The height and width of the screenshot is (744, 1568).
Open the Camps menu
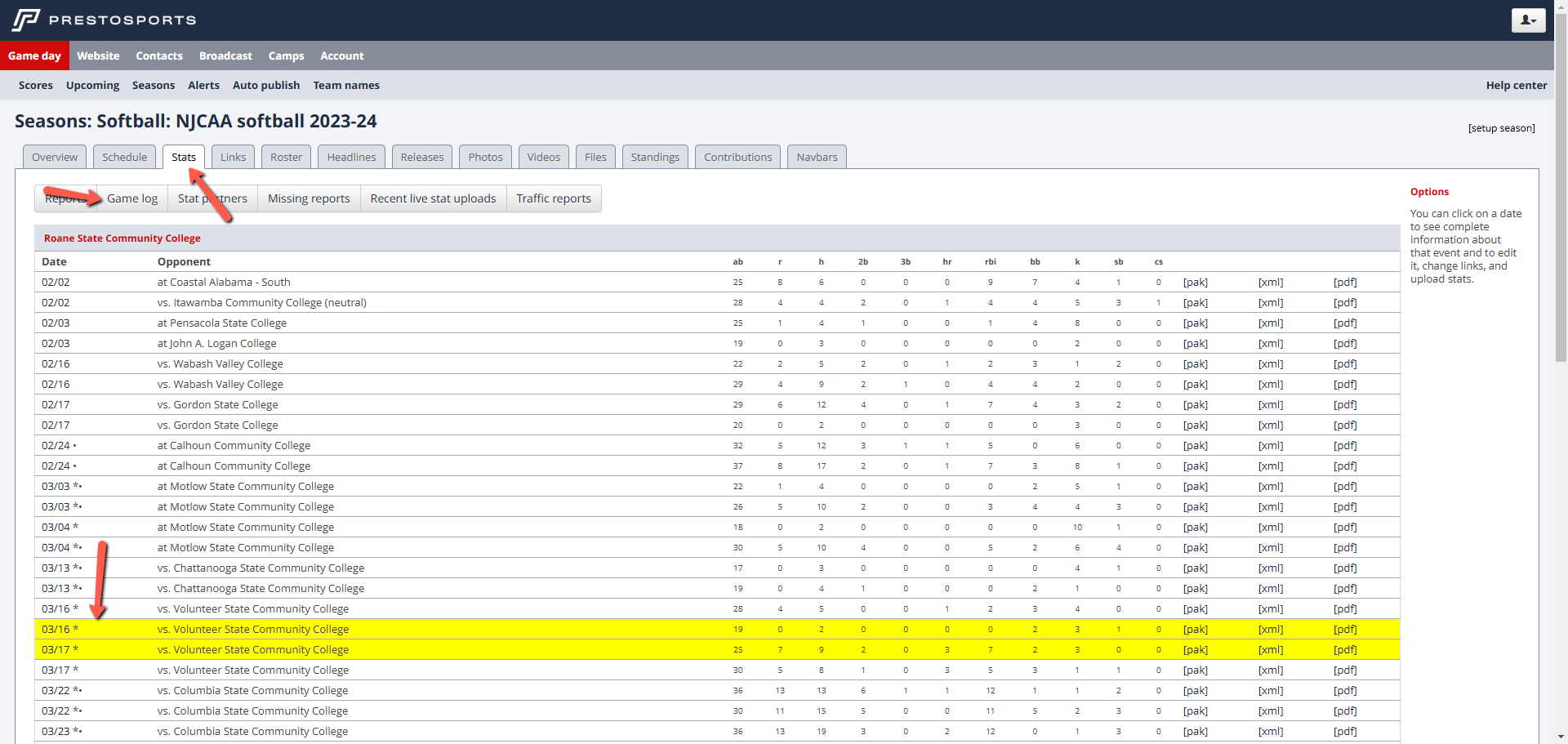tap(286, 56)
